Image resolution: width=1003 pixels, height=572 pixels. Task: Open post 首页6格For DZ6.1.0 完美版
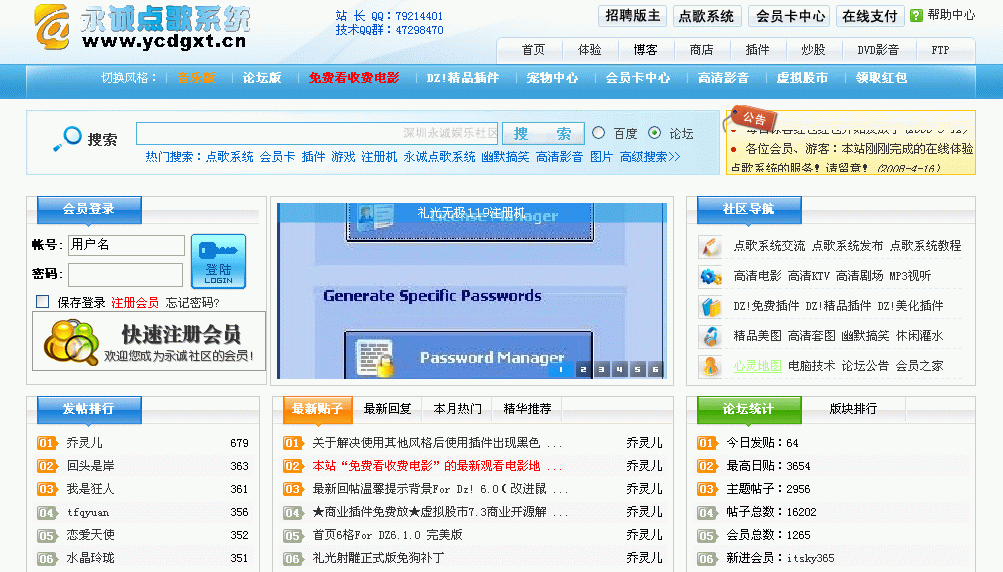point(387,535)
